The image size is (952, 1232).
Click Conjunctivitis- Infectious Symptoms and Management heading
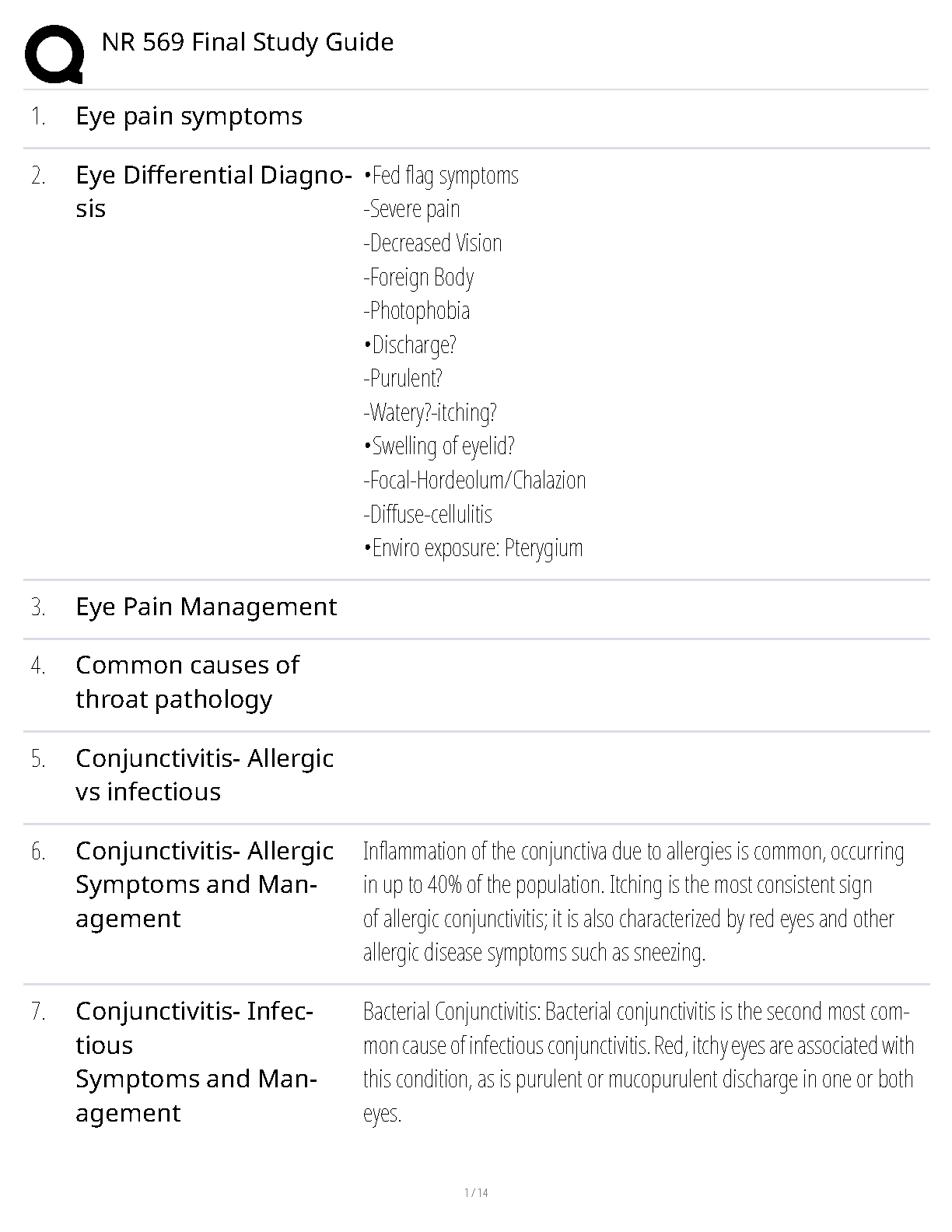point(195,1062)
